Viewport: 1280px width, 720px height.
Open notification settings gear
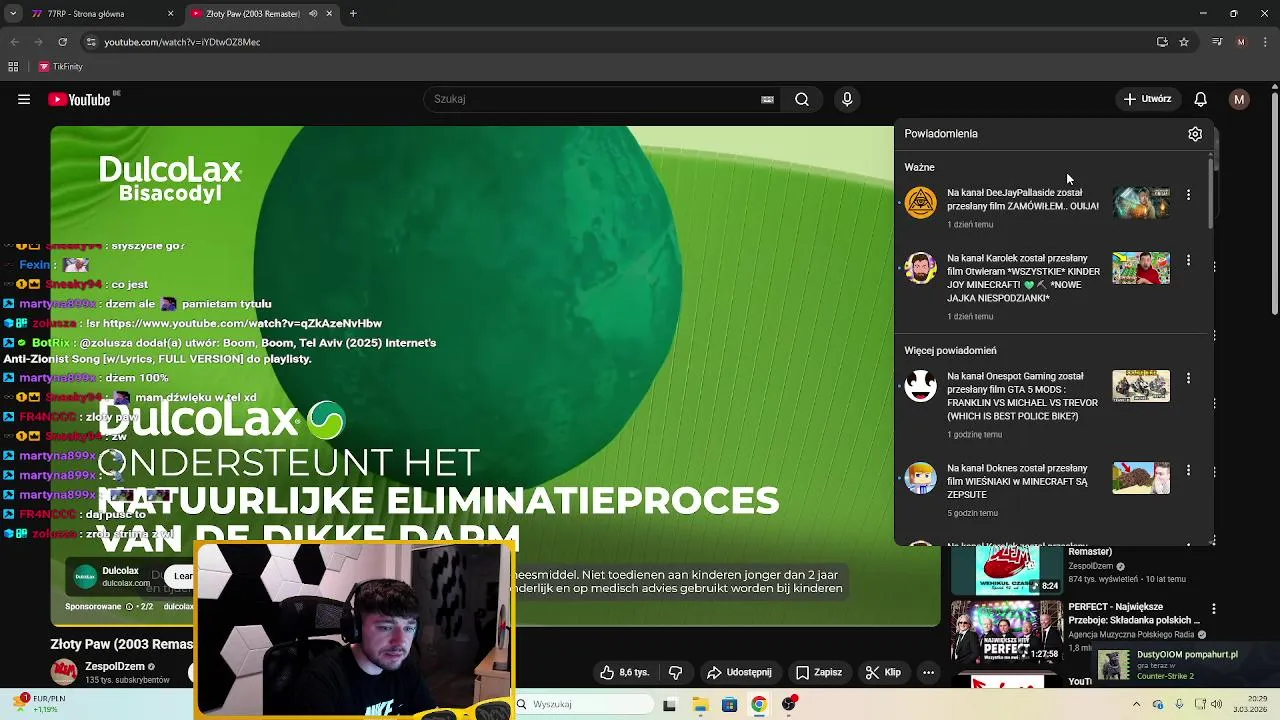pos(1195,134)
